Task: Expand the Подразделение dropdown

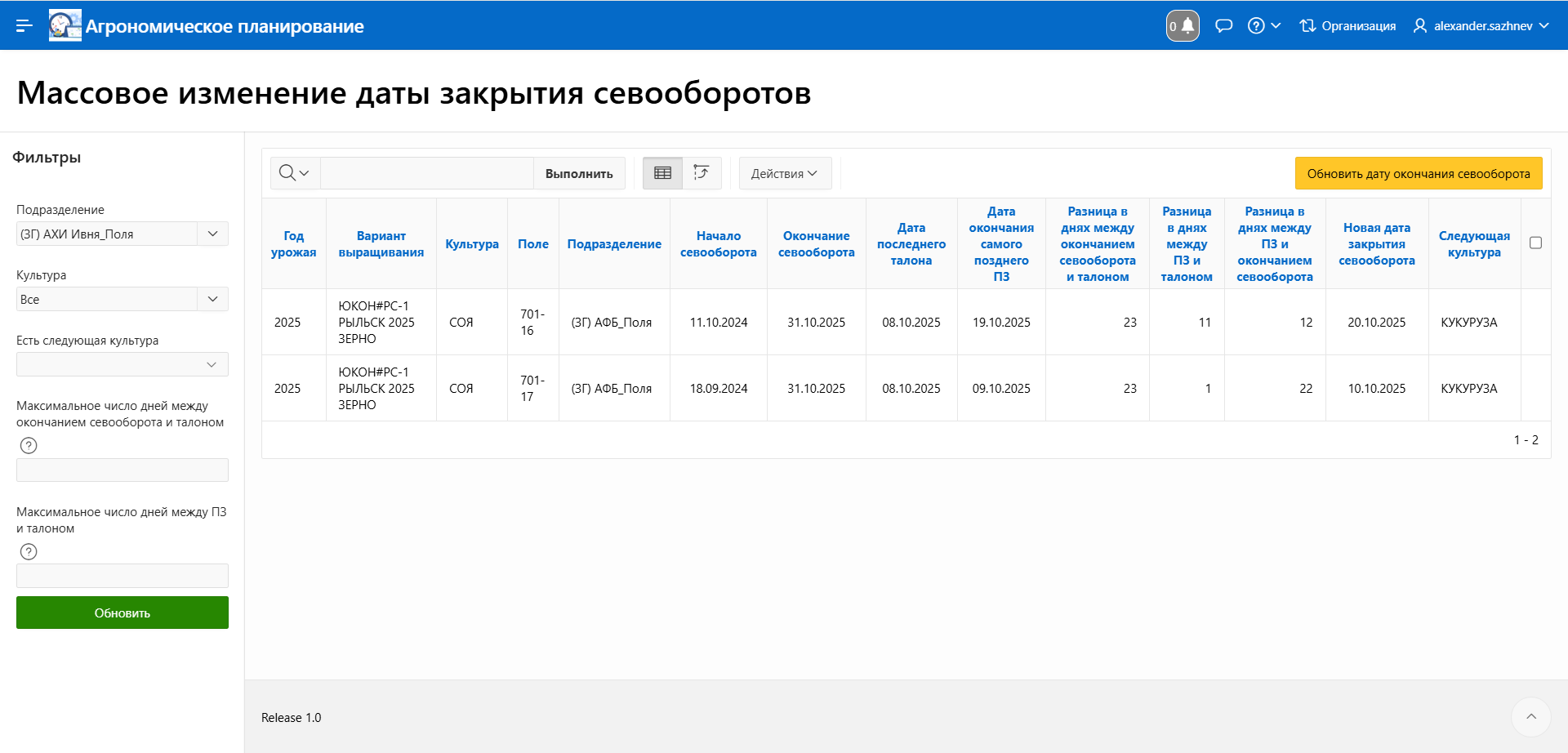Action: click(x=212, y=234)
